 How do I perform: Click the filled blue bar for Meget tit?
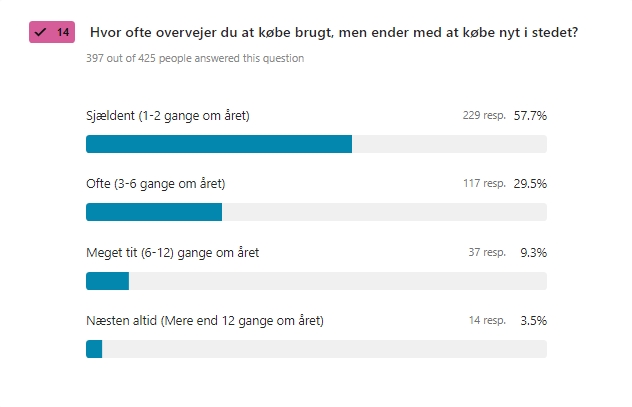[108, 281]
